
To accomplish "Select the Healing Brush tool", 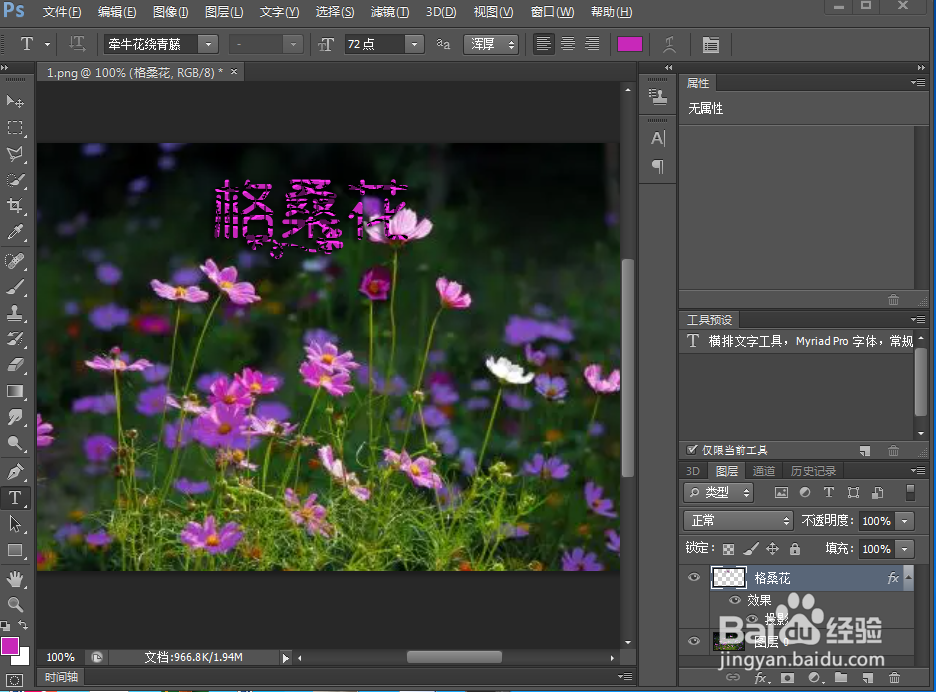I will [15, 261].
